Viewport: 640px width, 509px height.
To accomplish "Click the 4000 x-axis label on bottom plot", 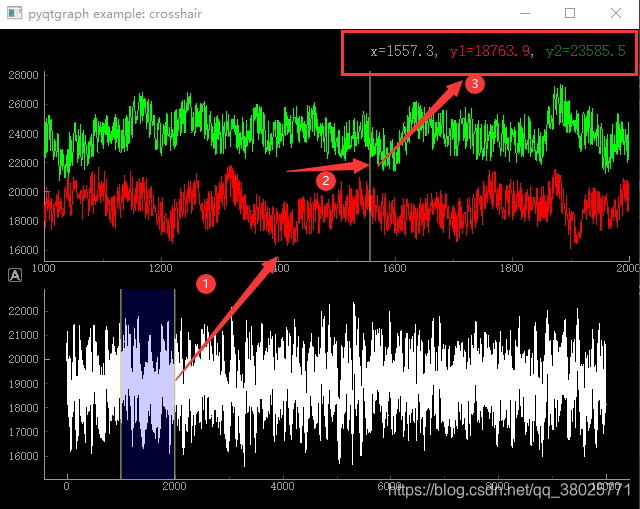I will pos(282,486).
